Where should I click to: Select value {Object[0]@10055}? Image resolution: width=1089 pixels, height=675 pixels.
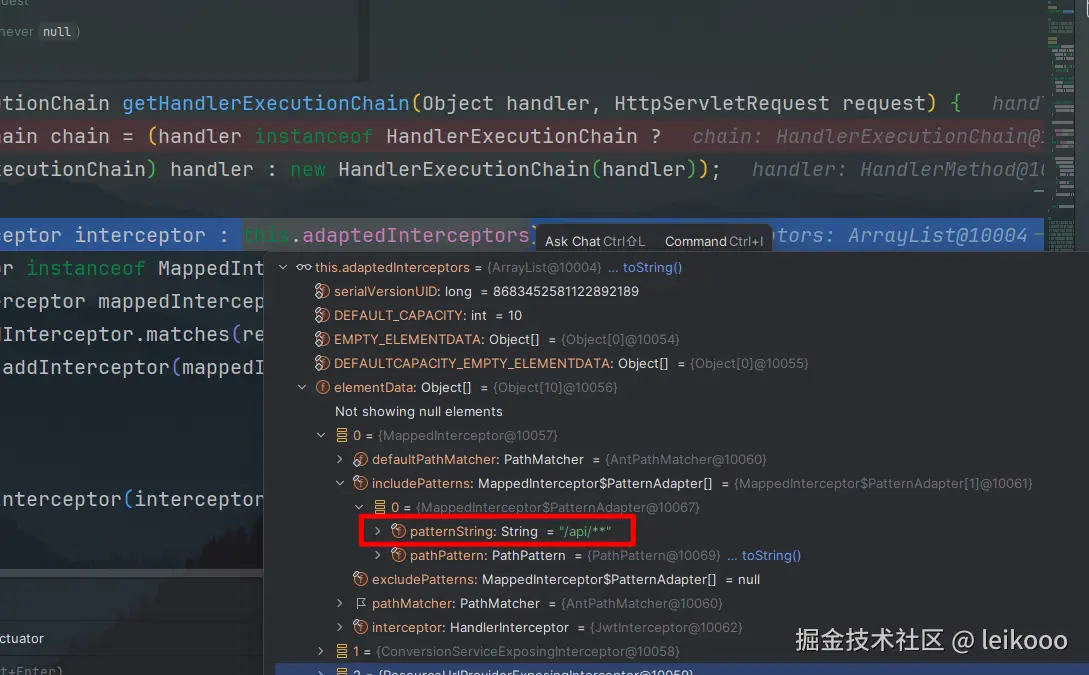point(749,363)
